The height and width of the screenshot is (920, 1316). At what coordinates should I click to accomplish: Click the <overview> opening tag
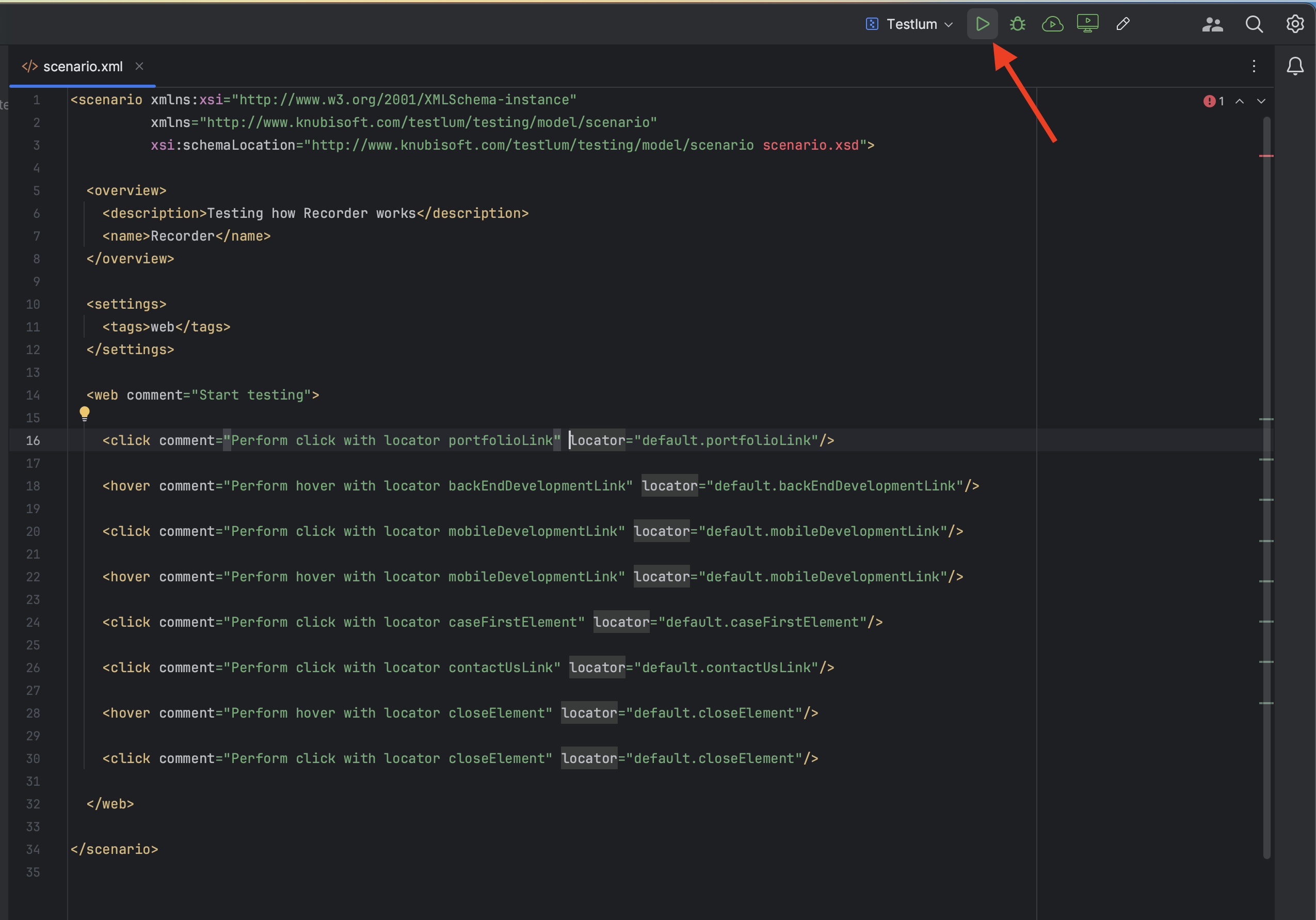pos(126,191)
